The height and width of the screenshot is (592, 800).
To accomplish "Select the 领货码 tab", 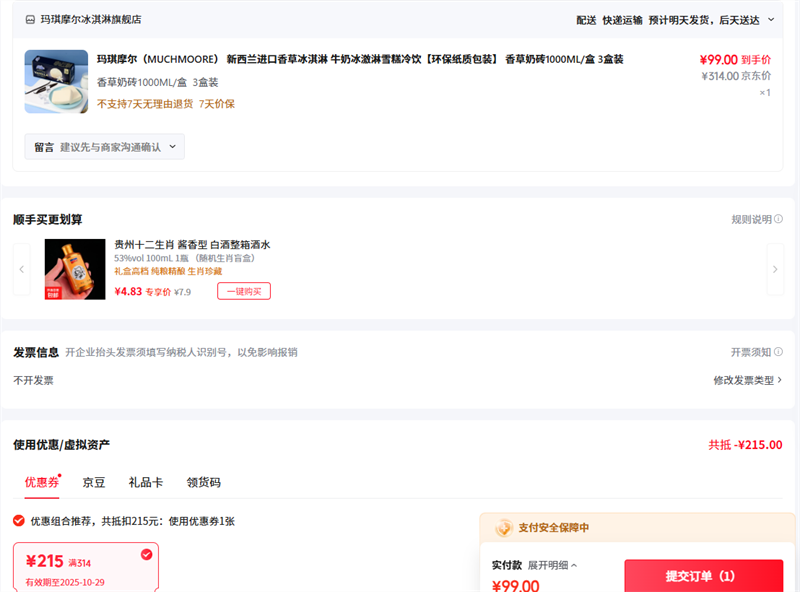I will (x=203, y=482).
